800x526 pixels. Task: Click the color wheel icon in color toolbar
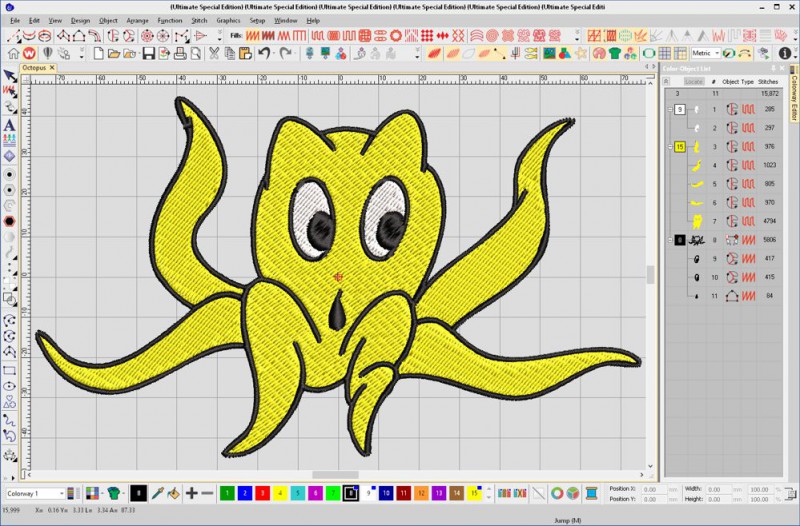tap(557, 493)
